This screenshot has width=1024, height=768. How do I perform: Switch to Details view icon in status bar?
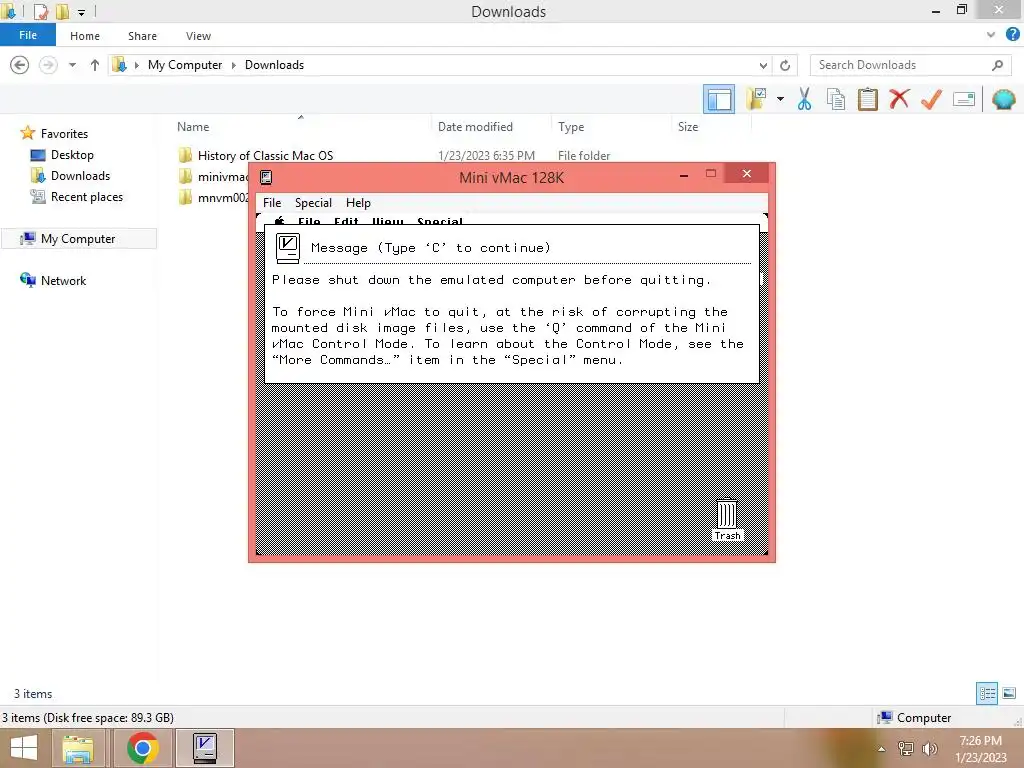(987, 693)
